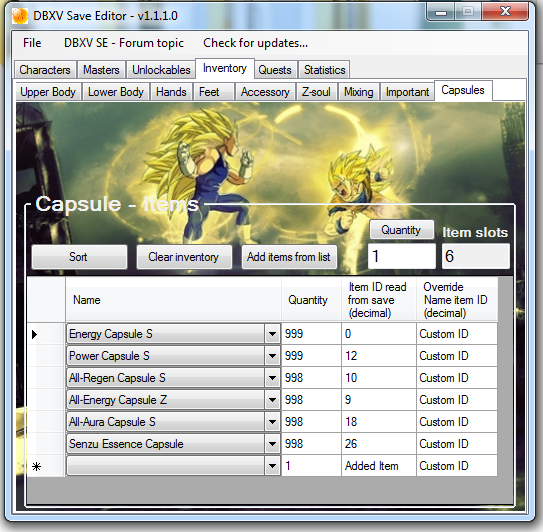Expand the All-Regen Capsule S dropdown arrow
The width and height of the screenshot is (543, 532).
coord(273,378)
